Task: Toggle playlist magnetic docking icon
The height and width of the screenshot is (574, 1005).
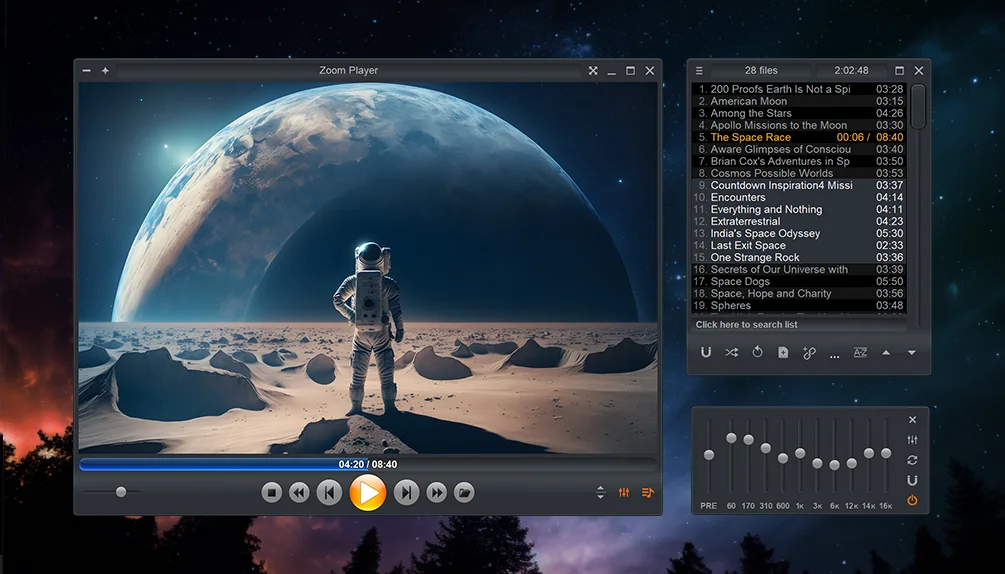Action: pyautogui.click(x=706, y=352)
